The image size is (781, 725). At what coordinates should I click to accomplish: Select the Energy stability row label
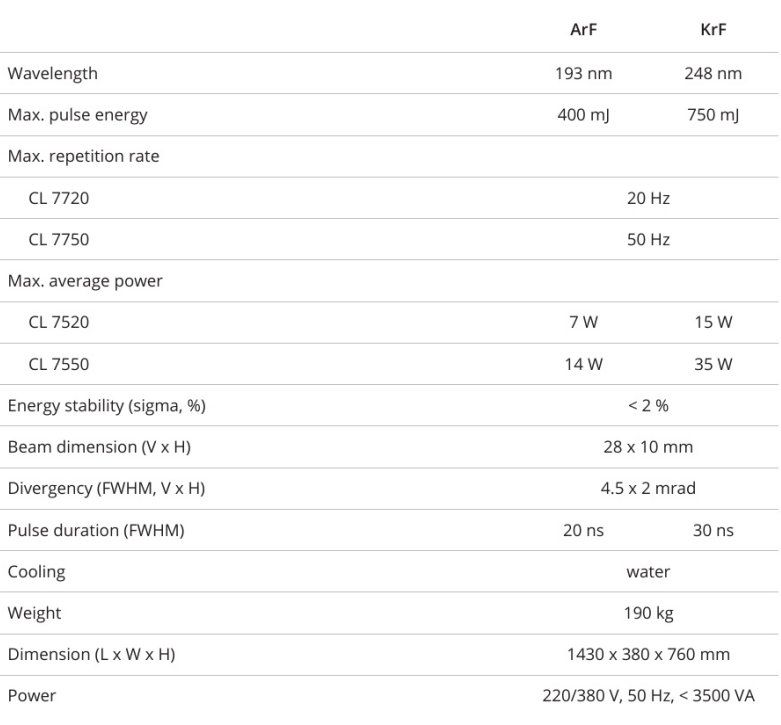click(x=107, y=405)
